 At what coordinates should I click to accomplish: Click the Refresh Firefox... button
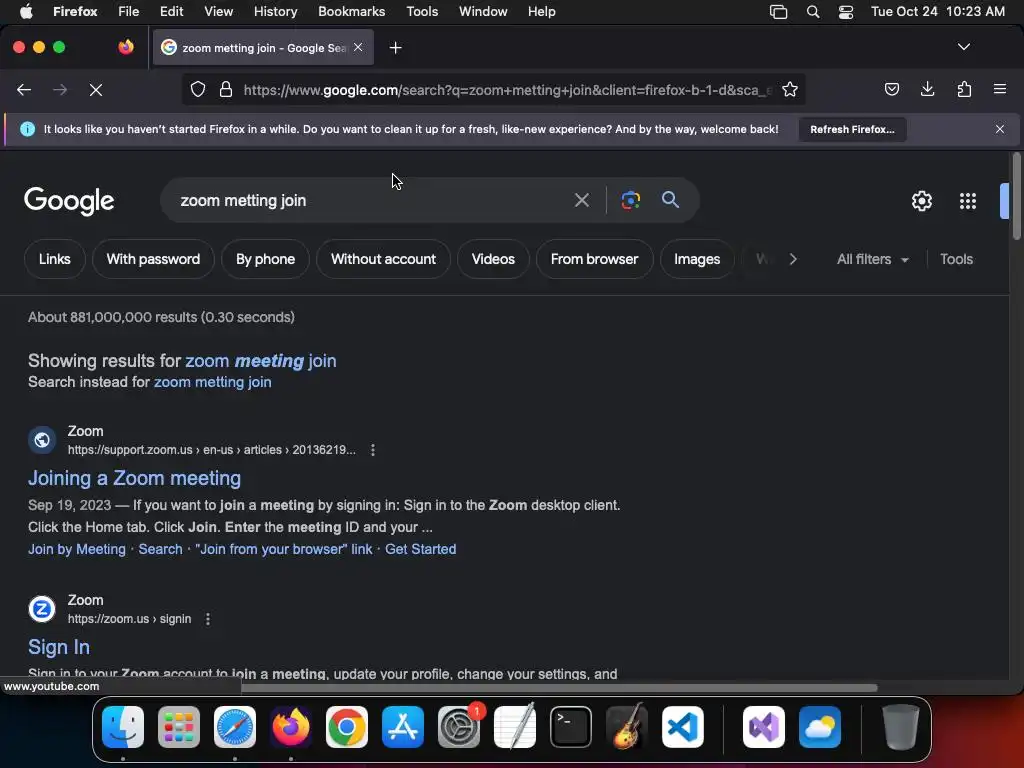852,129
